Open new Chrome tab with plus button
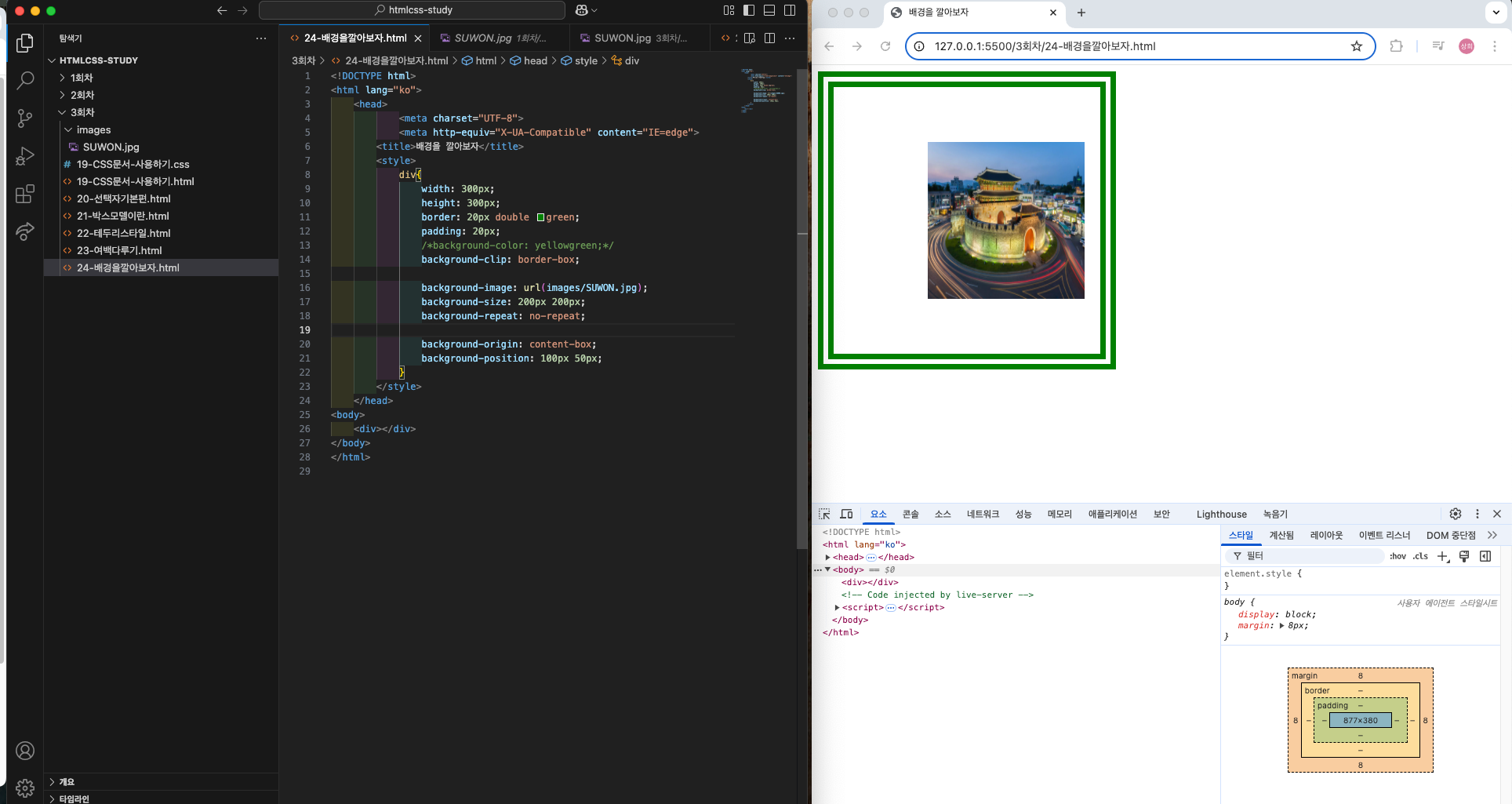Image resolution: width=1512 pixels, height=804 pixels. click(x=1081, y=13)
